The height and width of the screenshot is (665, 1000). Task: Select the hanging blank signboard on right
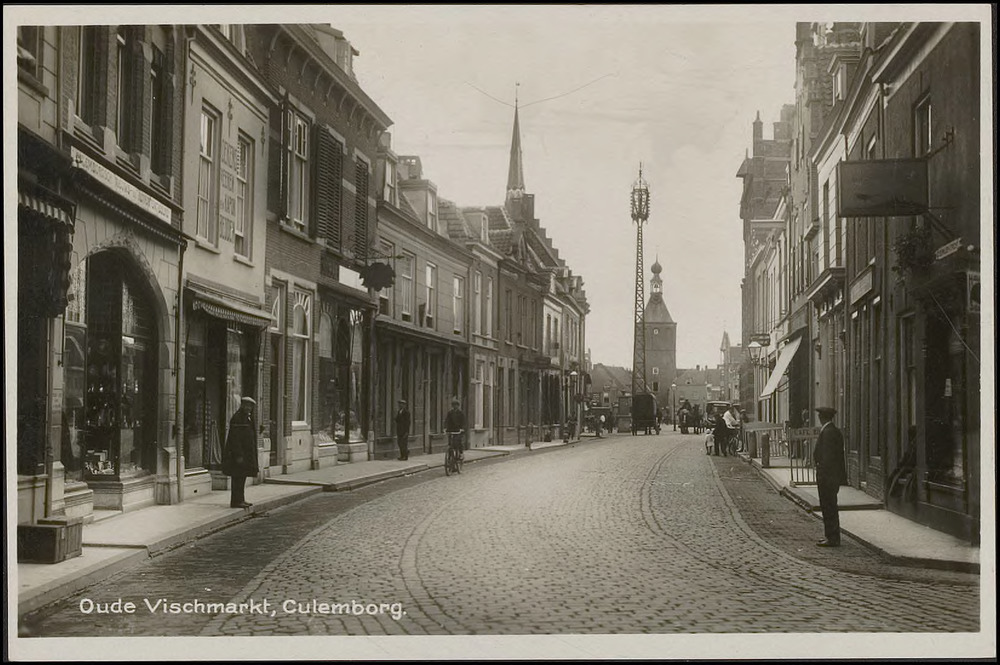882,188
